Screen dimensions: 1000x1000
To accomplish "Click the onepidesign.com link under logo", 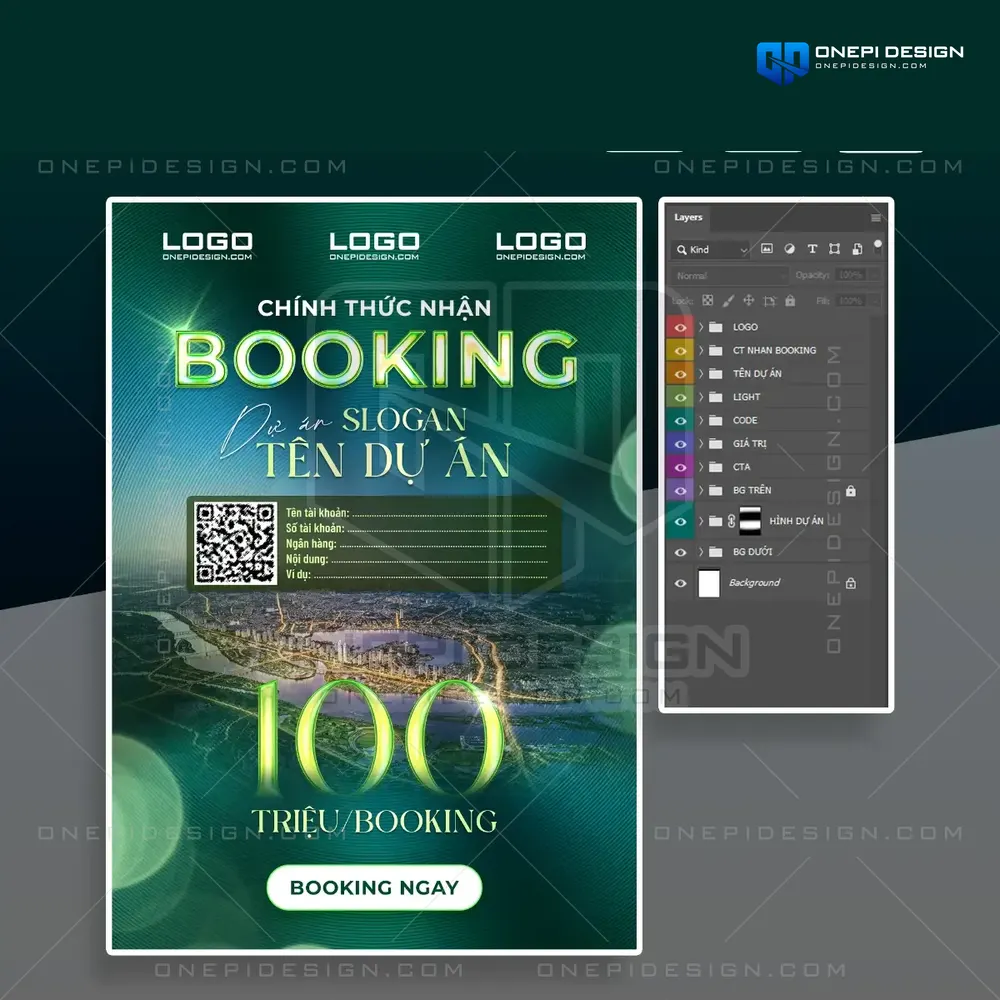I will (871, 66).
